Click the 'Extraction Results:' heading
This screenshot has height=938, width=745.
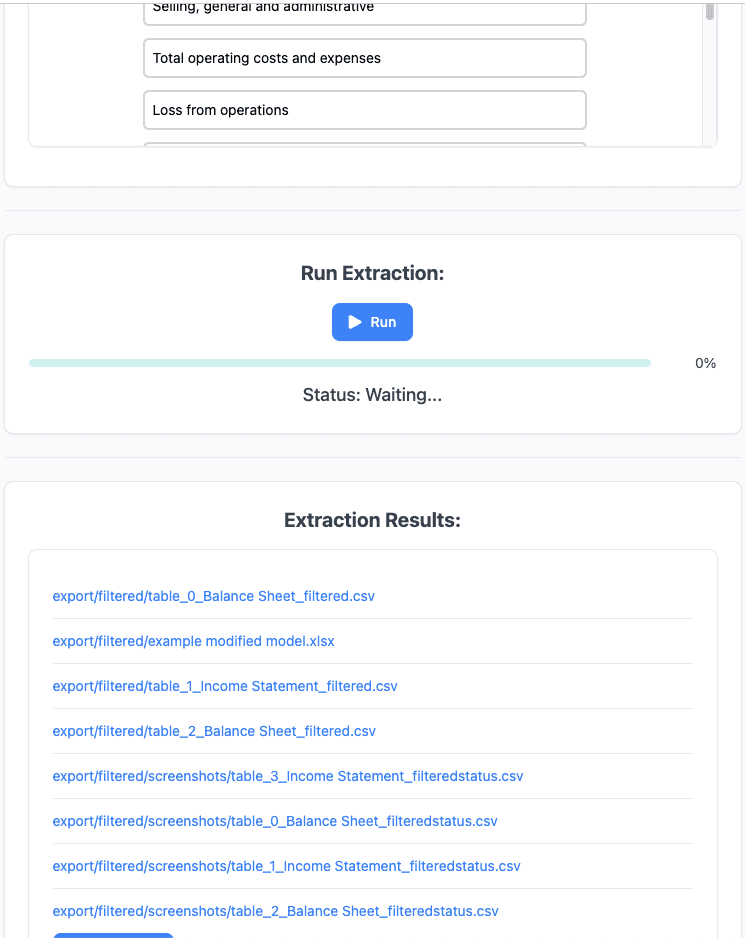click(372, 520)
